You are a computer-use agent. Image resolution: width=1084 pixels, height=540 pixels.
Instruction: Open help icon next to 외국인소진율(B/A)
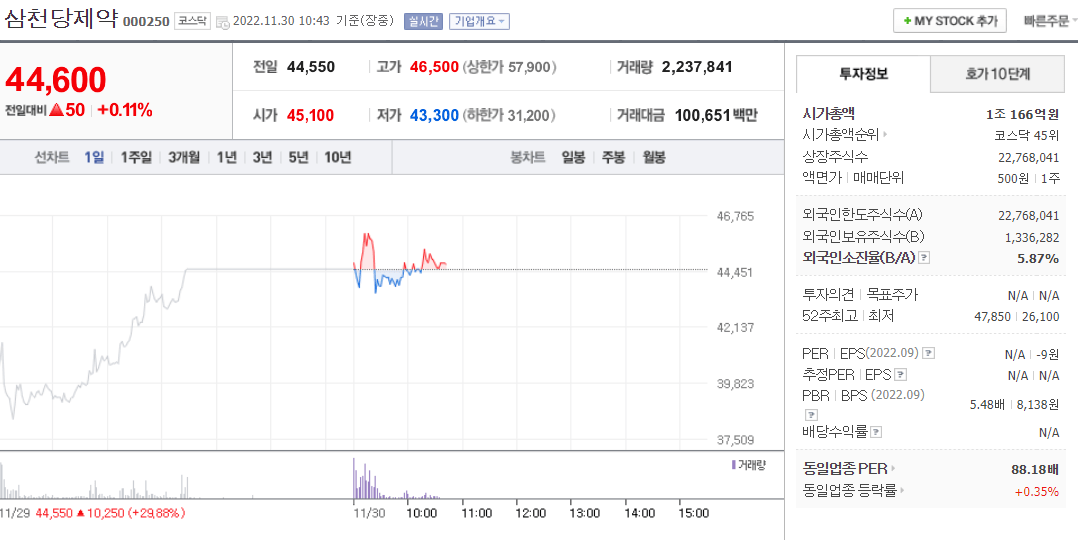point(925,258)
